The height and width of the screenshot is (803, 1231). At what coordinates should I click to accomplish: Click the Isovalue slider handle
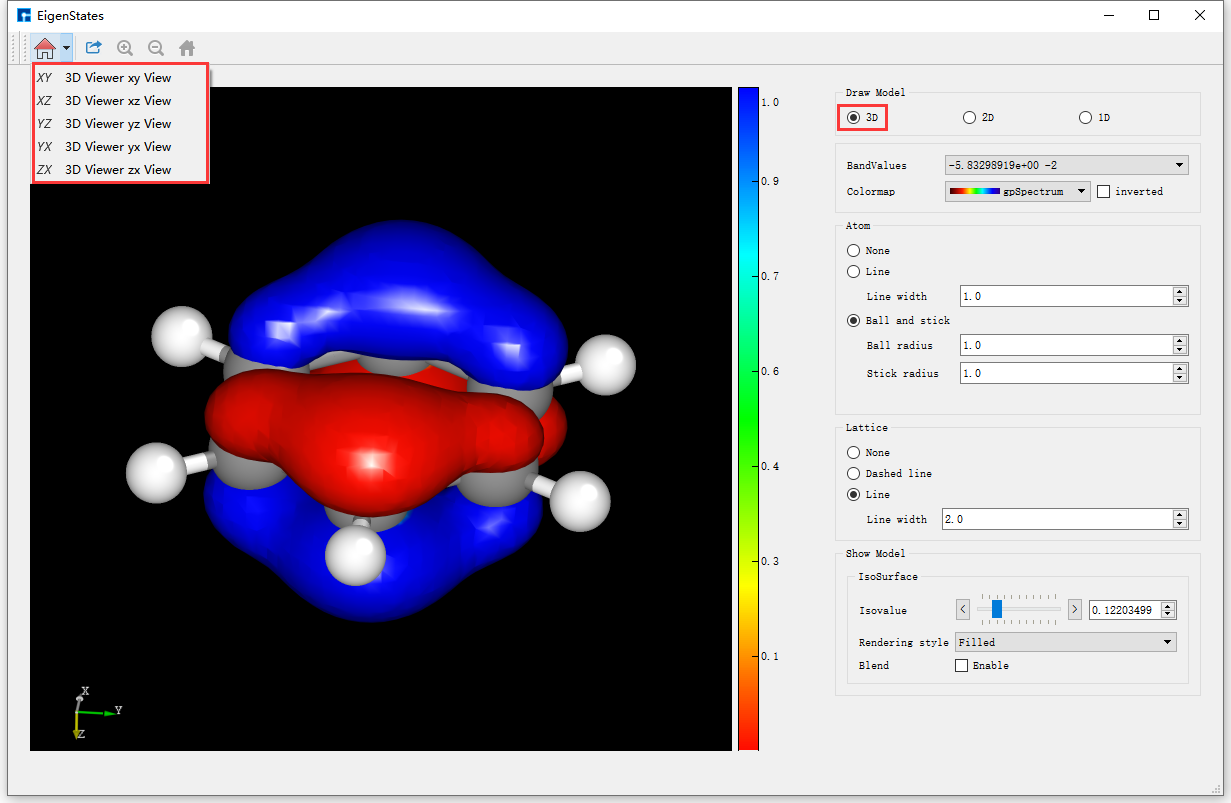click(x=996, y=609)
